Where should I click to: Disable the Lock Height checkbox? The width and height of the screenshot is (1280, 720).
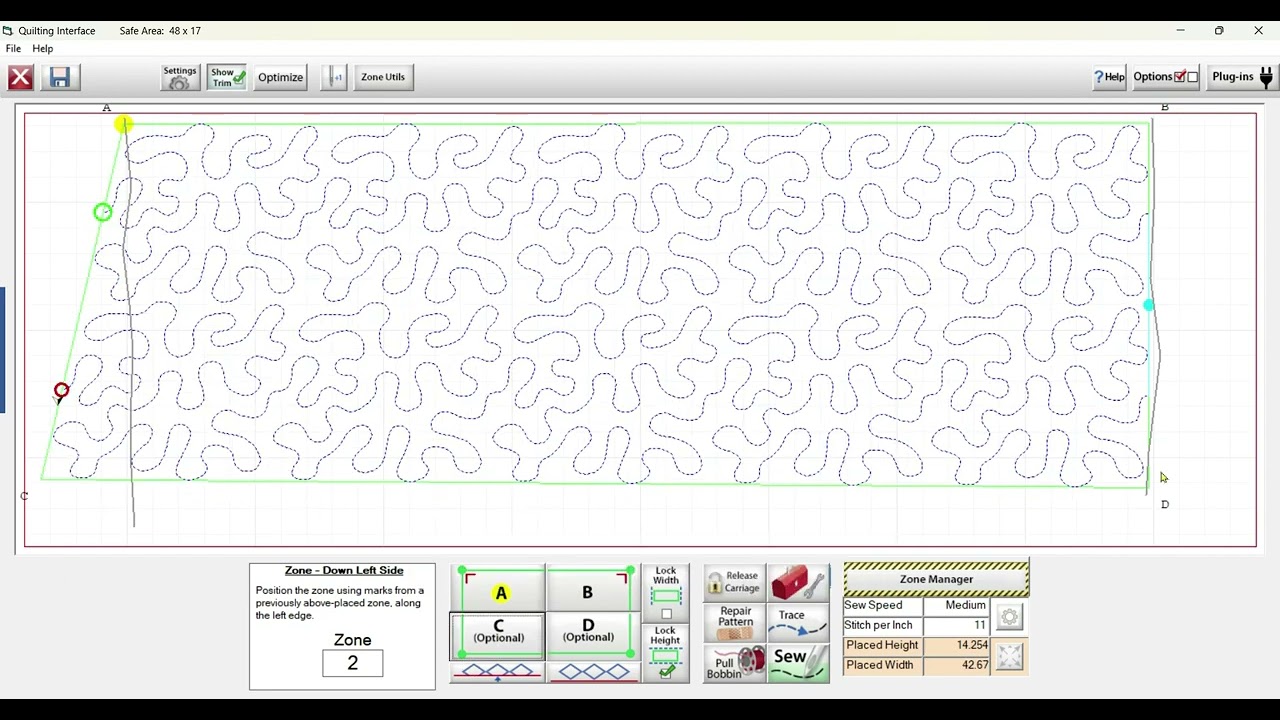tap(666, 672)
